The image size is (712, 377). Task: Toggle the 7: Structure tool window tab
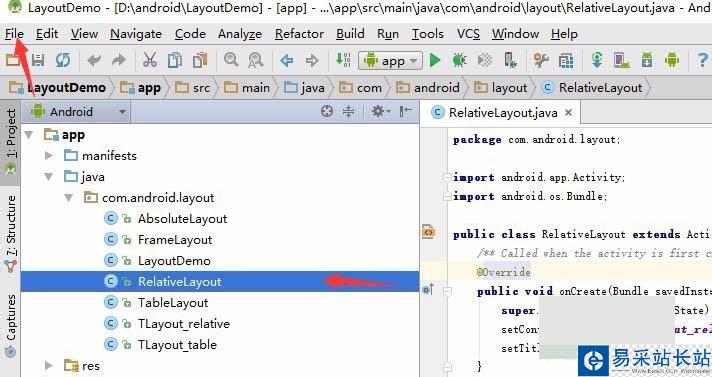point(10,233)
